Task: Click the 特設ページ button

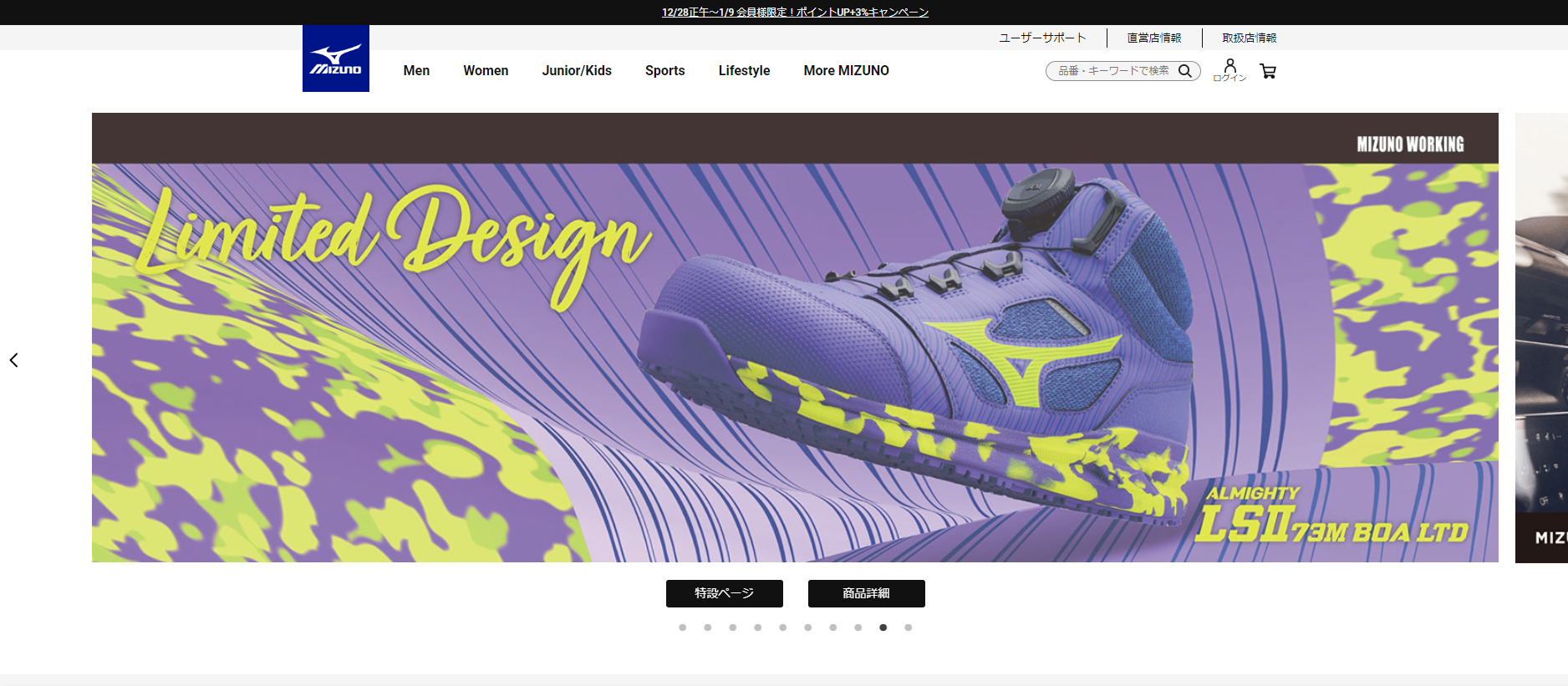Action: tap(725, 593)
